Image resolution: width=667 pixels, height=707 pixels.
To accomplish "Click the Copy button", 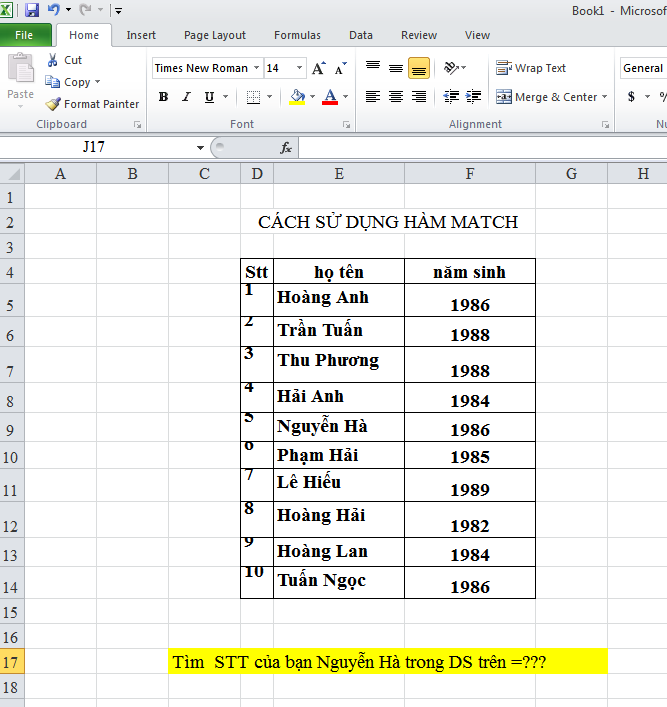I will (69, 82).
